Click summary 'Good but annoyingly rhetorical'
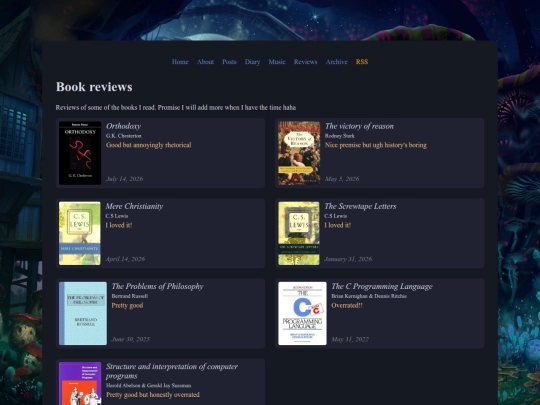The width and height of the screenshot is (540, 405). [x=148, y=145]
